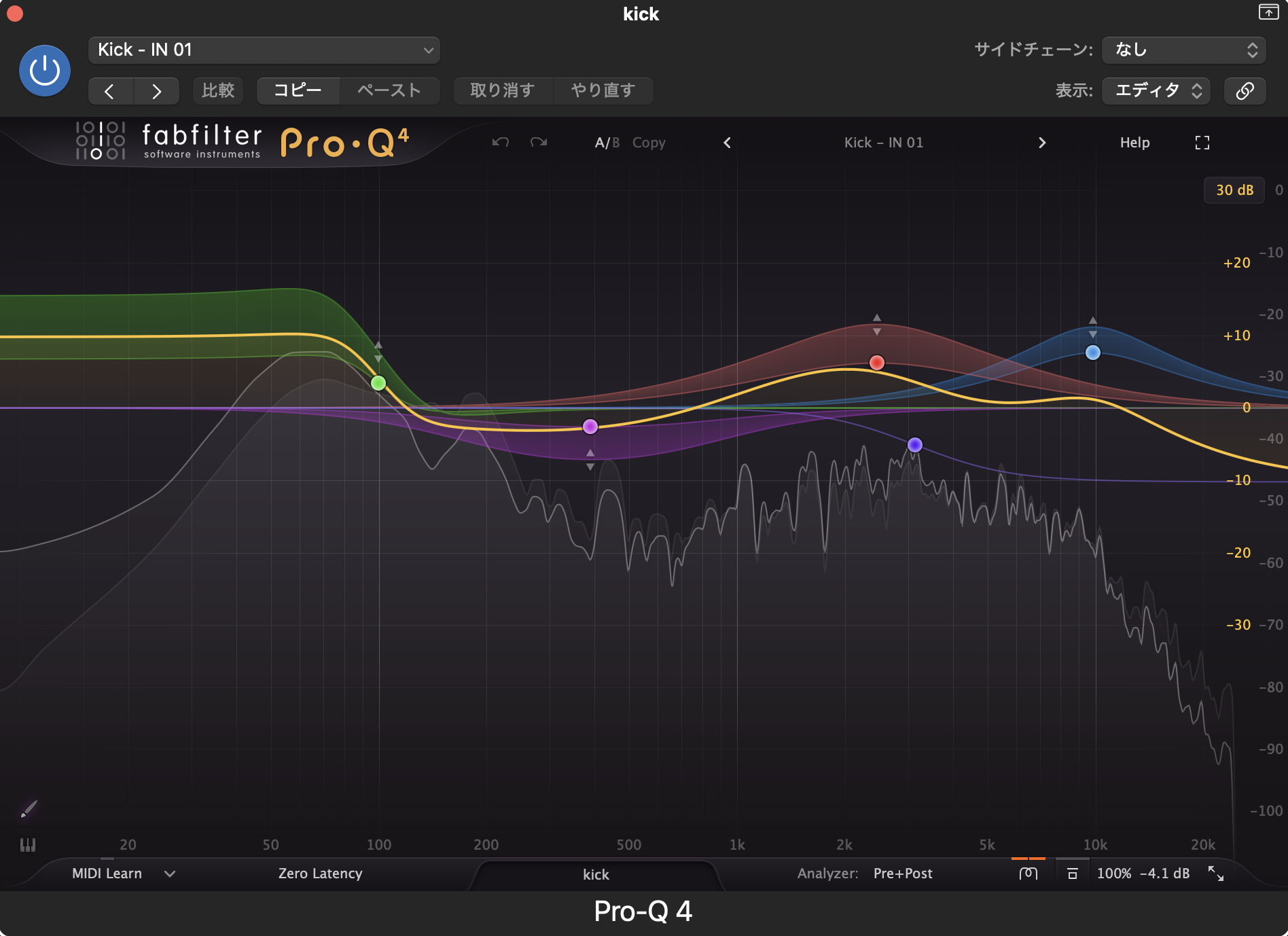Open the Analyzer Pre+Post settings
Image resolution: width=1288 pixels, height=936 pixels.
903,874
